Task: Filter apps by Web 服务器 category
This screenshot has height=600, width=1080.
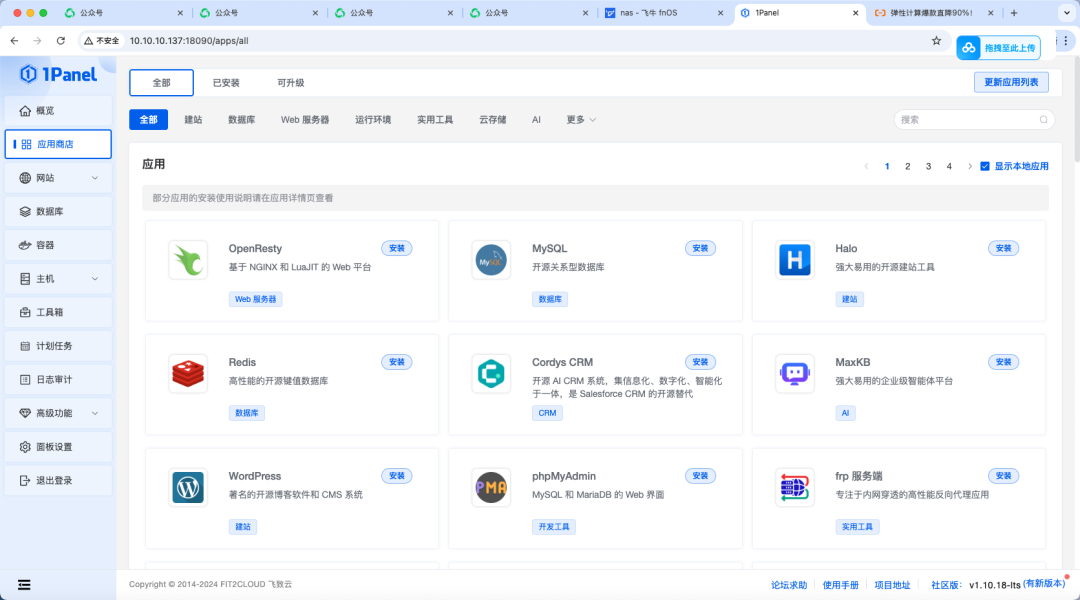Action: point(305,120)
